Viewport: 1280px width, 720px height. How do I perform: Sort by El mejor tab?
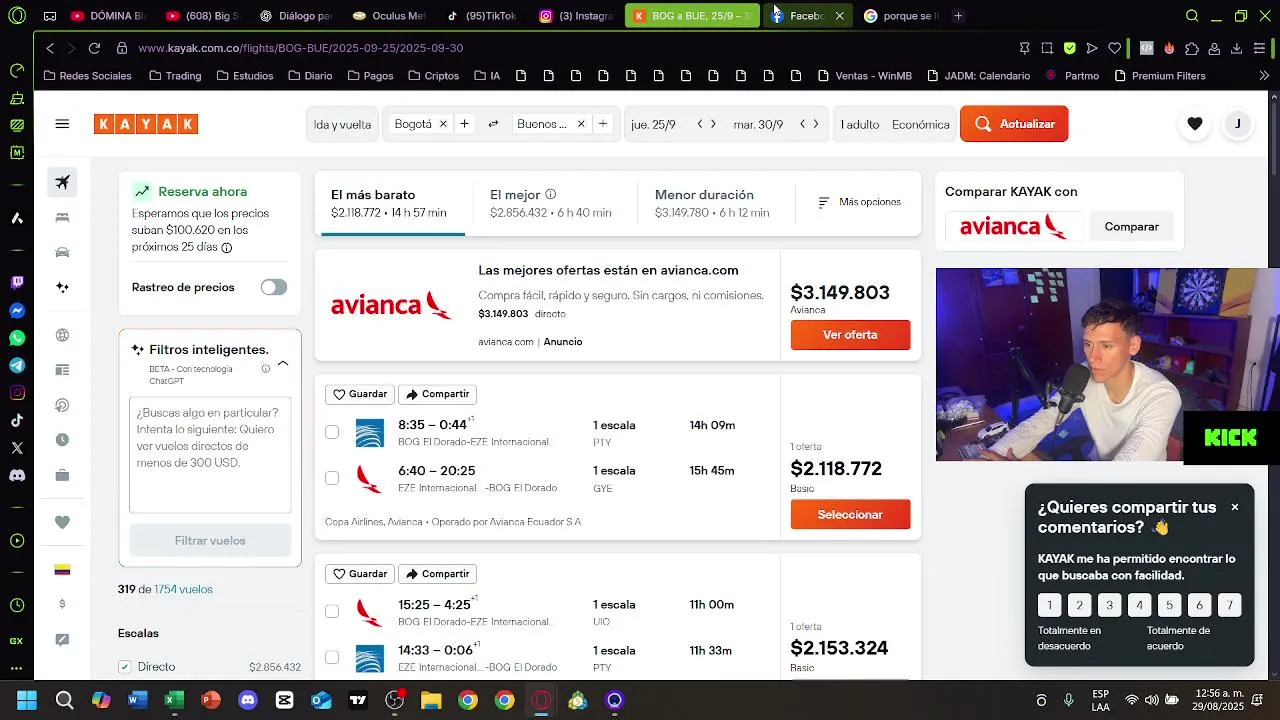click(551, 203)
